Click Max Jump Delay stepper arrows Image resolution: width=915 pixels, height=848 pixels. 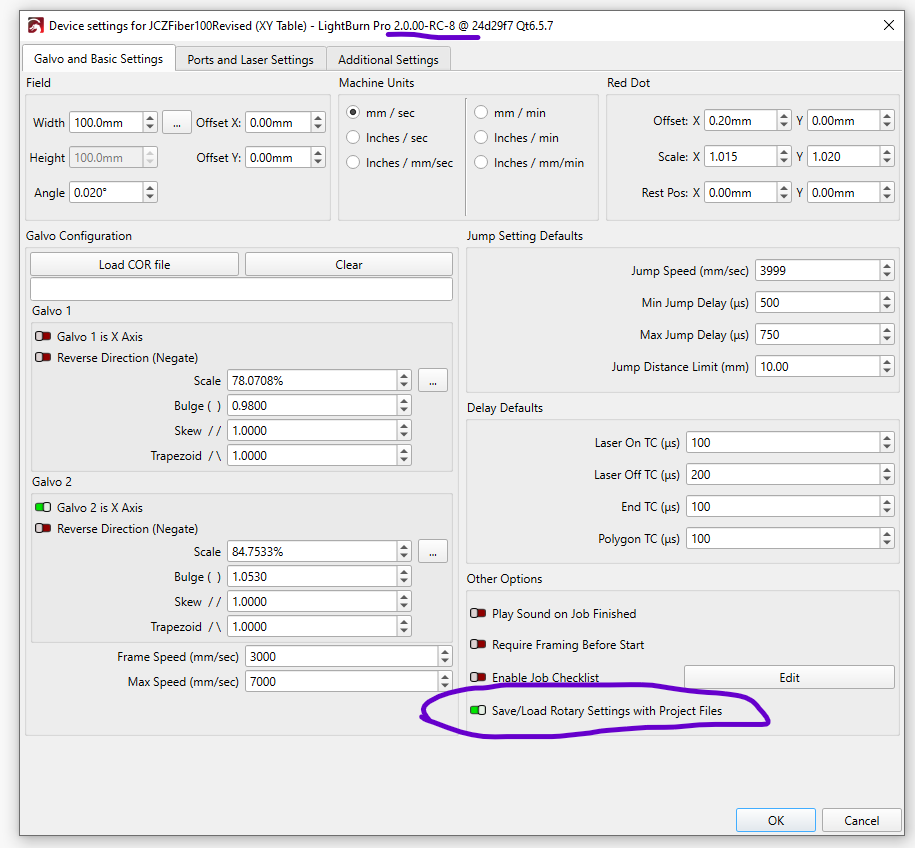click(887, 334)
